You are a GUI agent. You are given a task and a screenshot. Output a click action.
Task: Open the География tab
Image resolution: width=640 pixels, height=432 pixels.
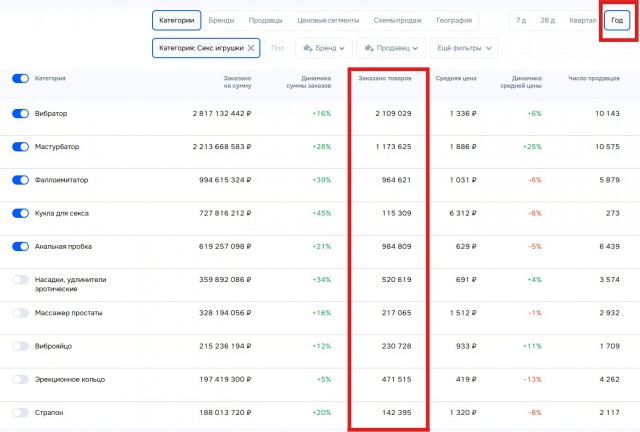click(x=454, y=20)
